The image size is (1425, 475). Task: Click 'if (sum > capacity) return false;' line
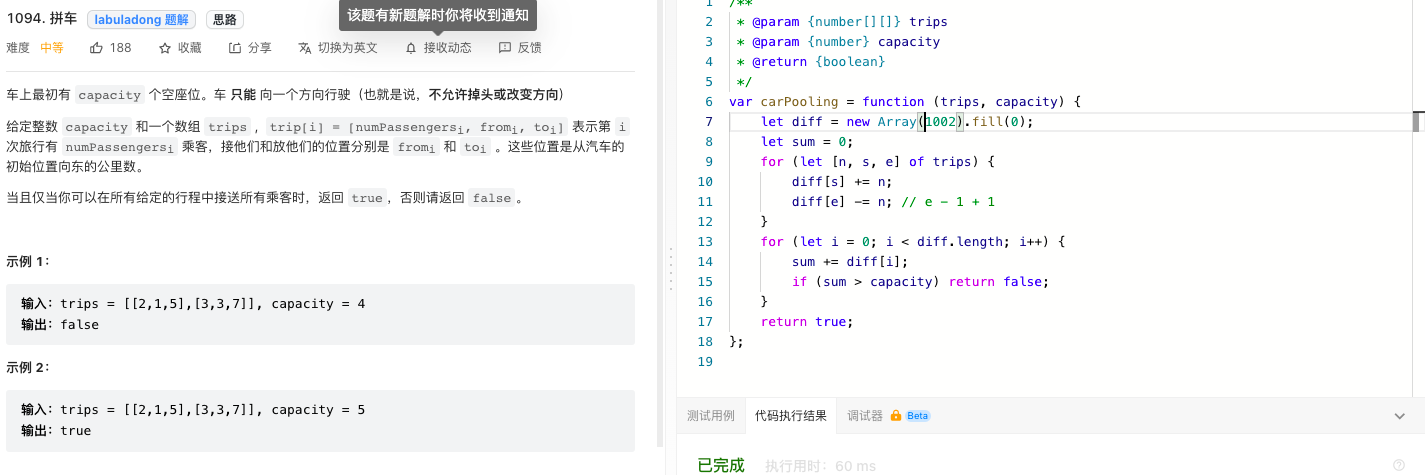pos(920,282)
